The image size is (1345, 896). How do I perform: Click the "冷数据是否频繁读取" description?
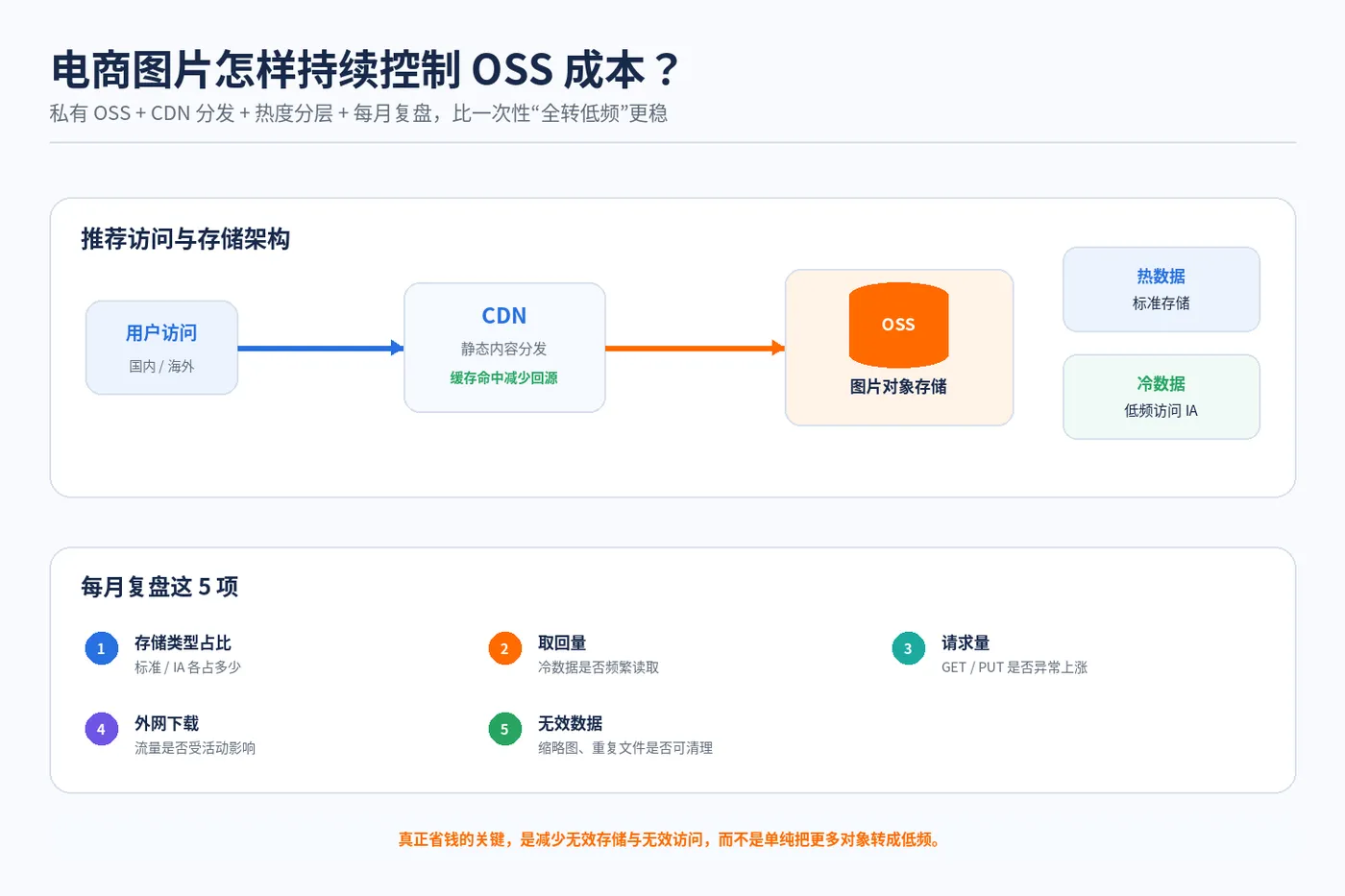pyautogui.click(x=599, y=667)
